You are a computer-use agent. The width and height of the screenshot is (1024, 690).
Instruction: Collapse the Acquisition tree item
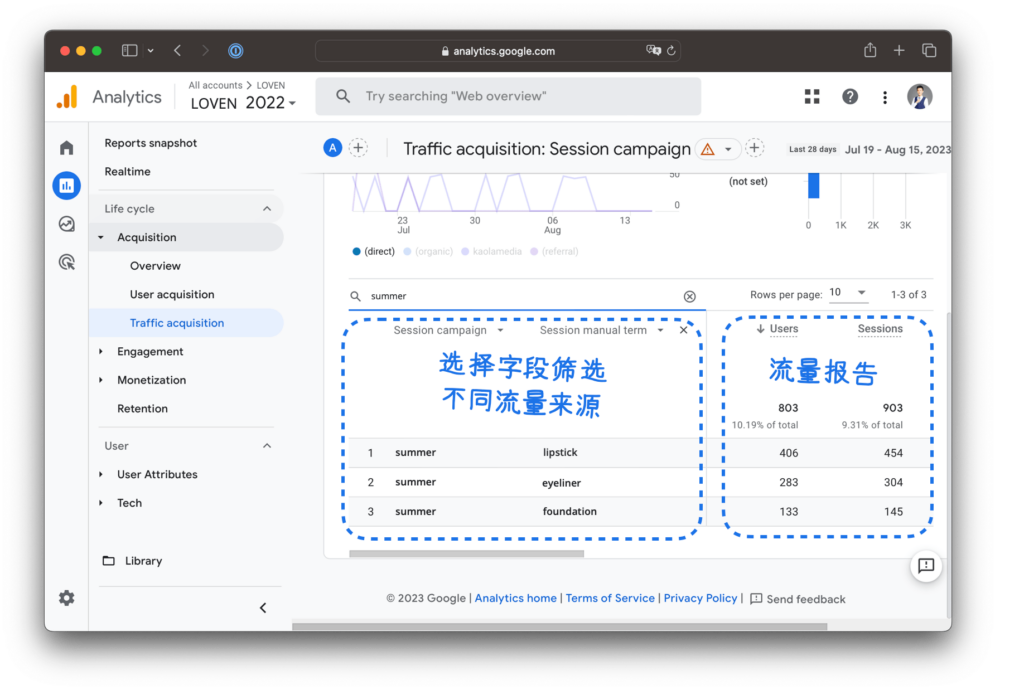tap(101, 238)
